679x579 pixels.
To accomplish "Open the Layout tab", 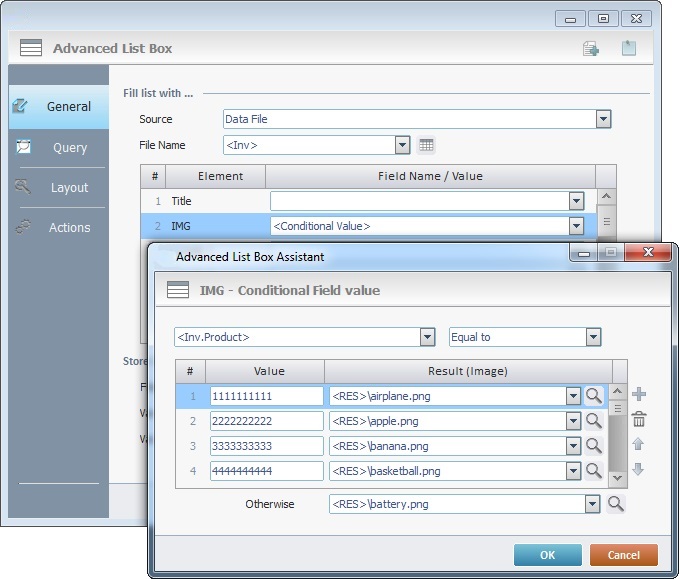I will click(69, 187).
